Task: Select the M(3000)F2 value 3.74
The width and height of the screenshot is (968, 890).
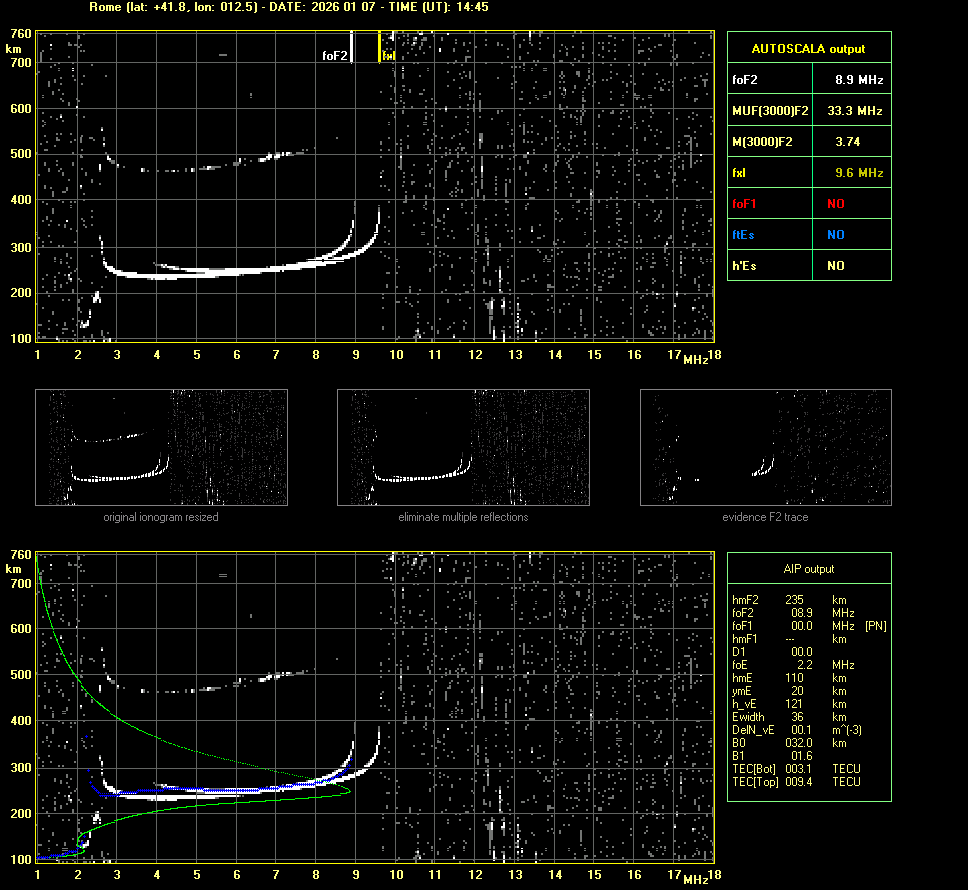Action: click(x=848, y=142)
